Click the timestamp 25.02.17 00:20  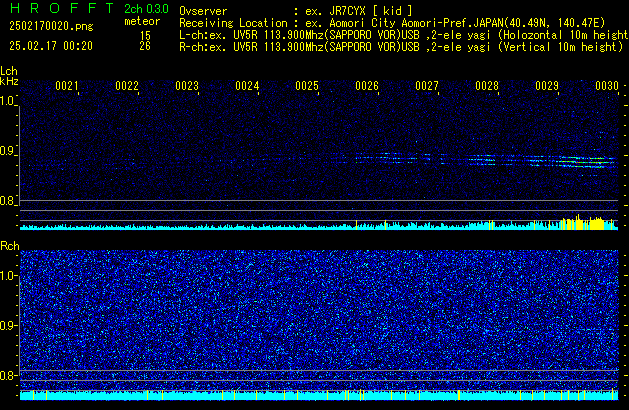pyautogui.click(x=51, y=46)
